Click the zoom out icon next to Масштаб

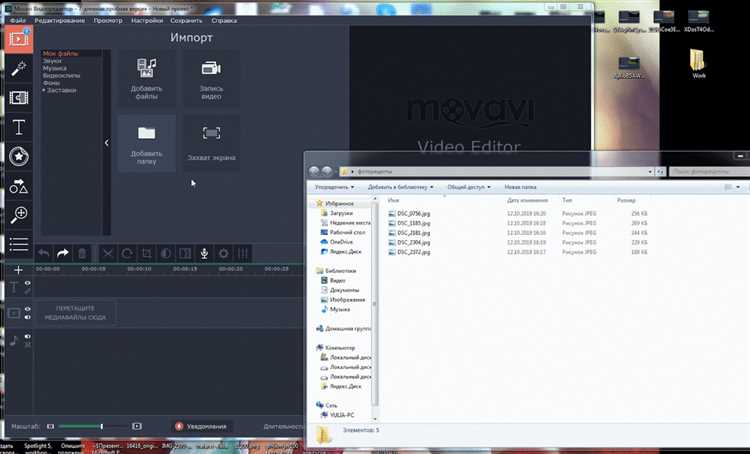[x=51, y=426]
